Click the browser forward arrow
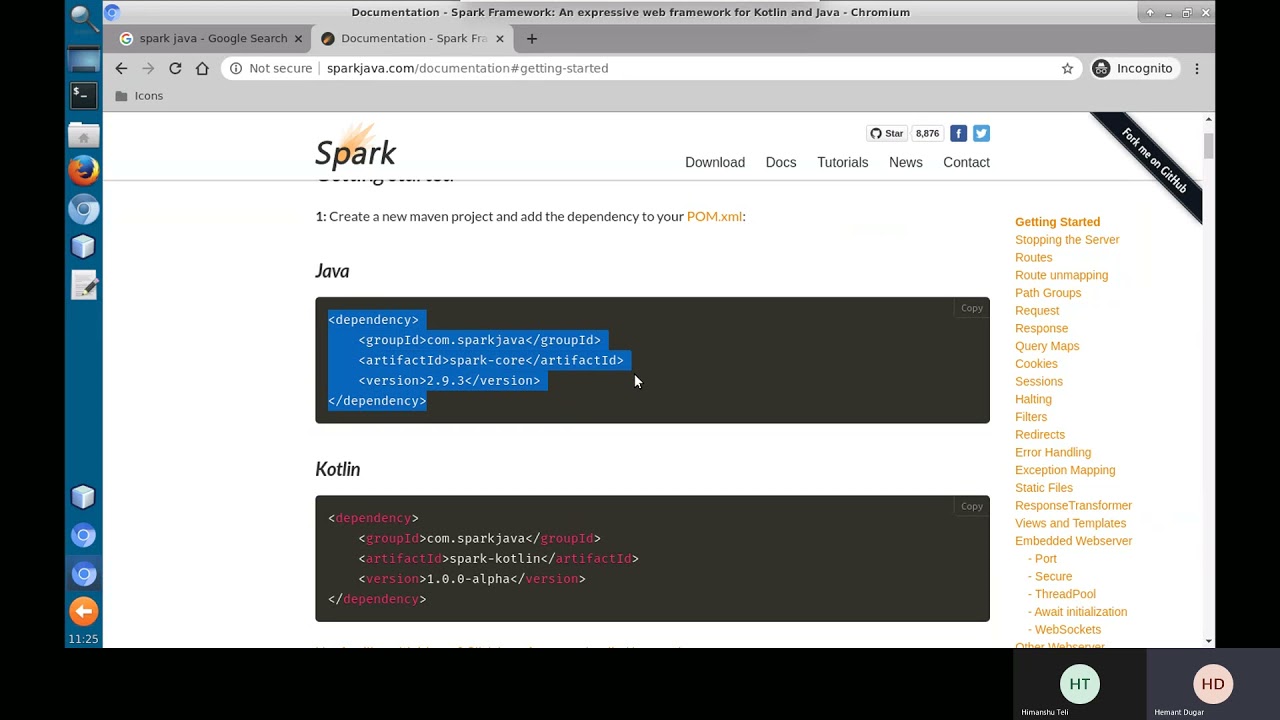1280x720 pixels. pyautogui.click(x=148, y=68)
